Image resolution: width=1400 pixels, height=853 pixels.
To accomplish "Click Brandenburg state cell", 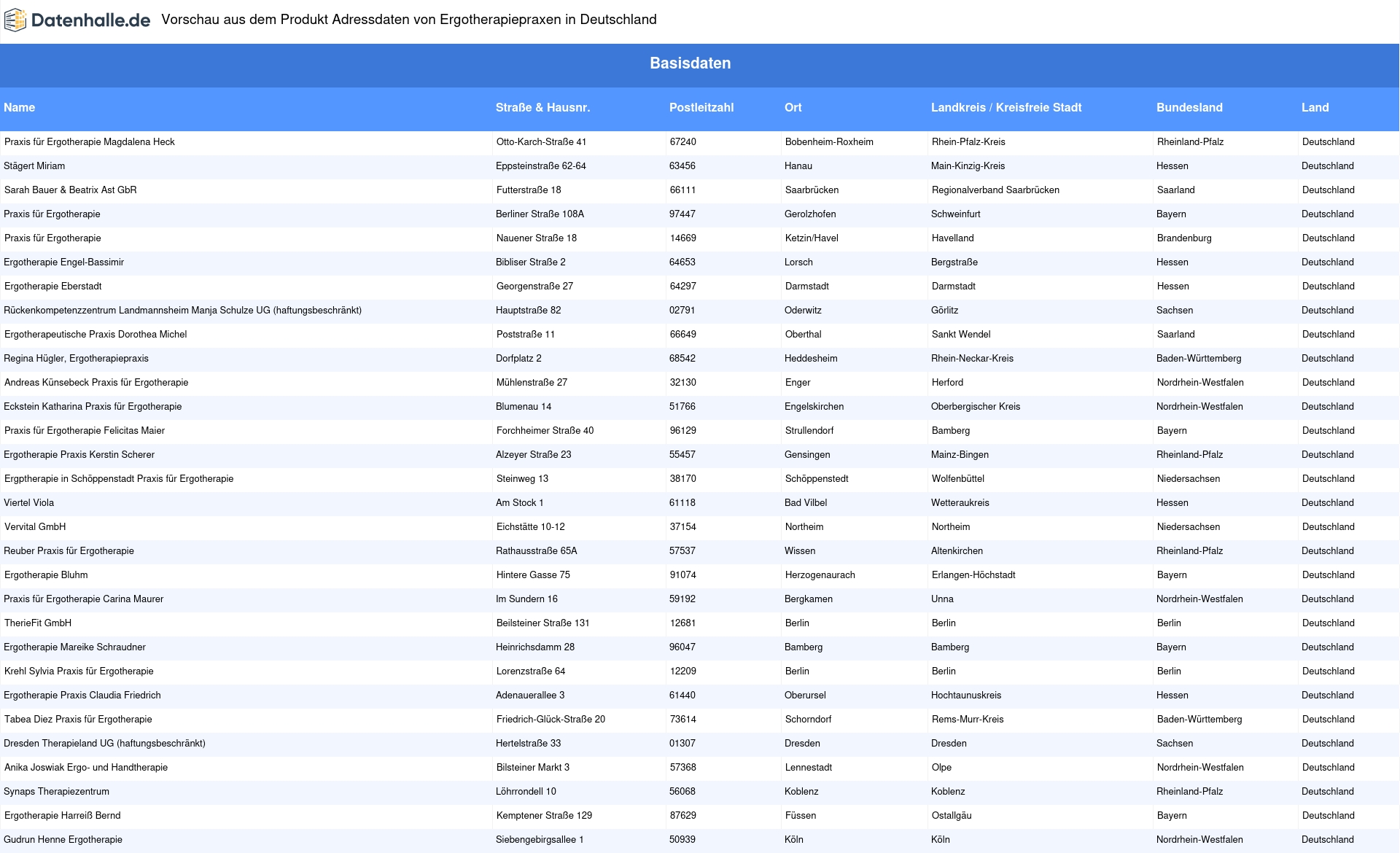I will [x=1184, y=238].
